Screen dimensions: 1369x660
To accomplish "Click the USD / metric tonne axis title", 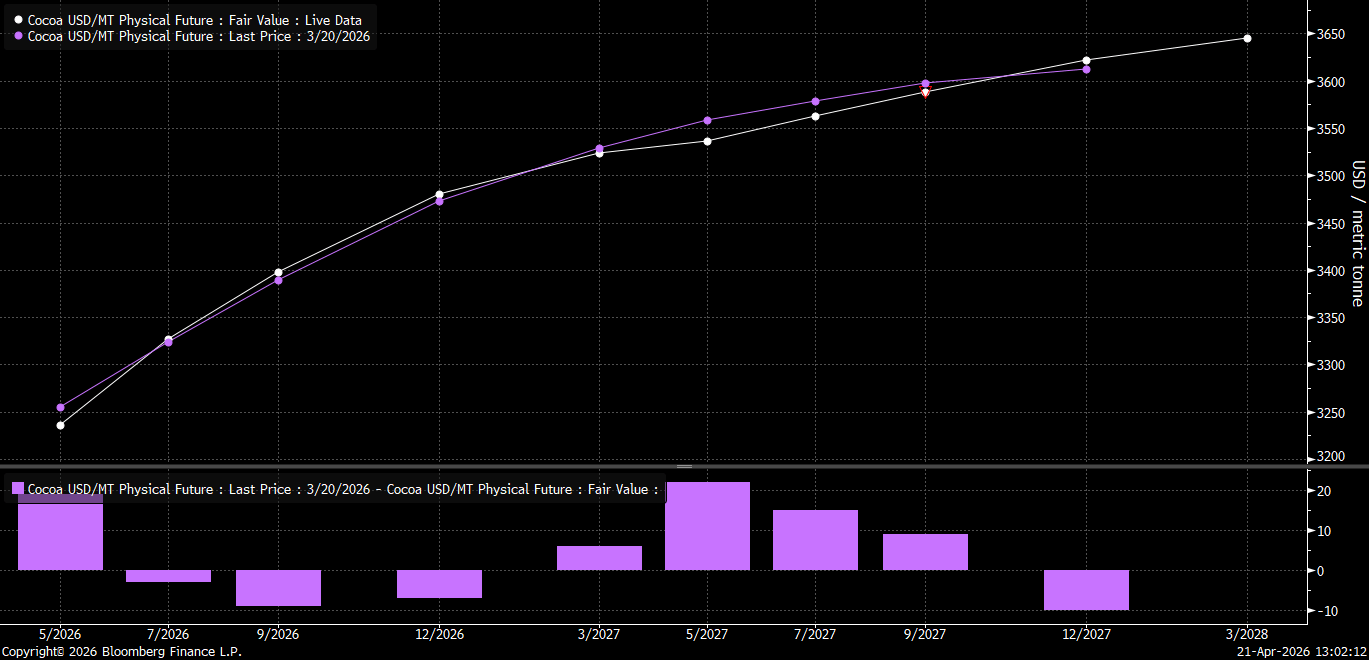I will click(1357, 232).
